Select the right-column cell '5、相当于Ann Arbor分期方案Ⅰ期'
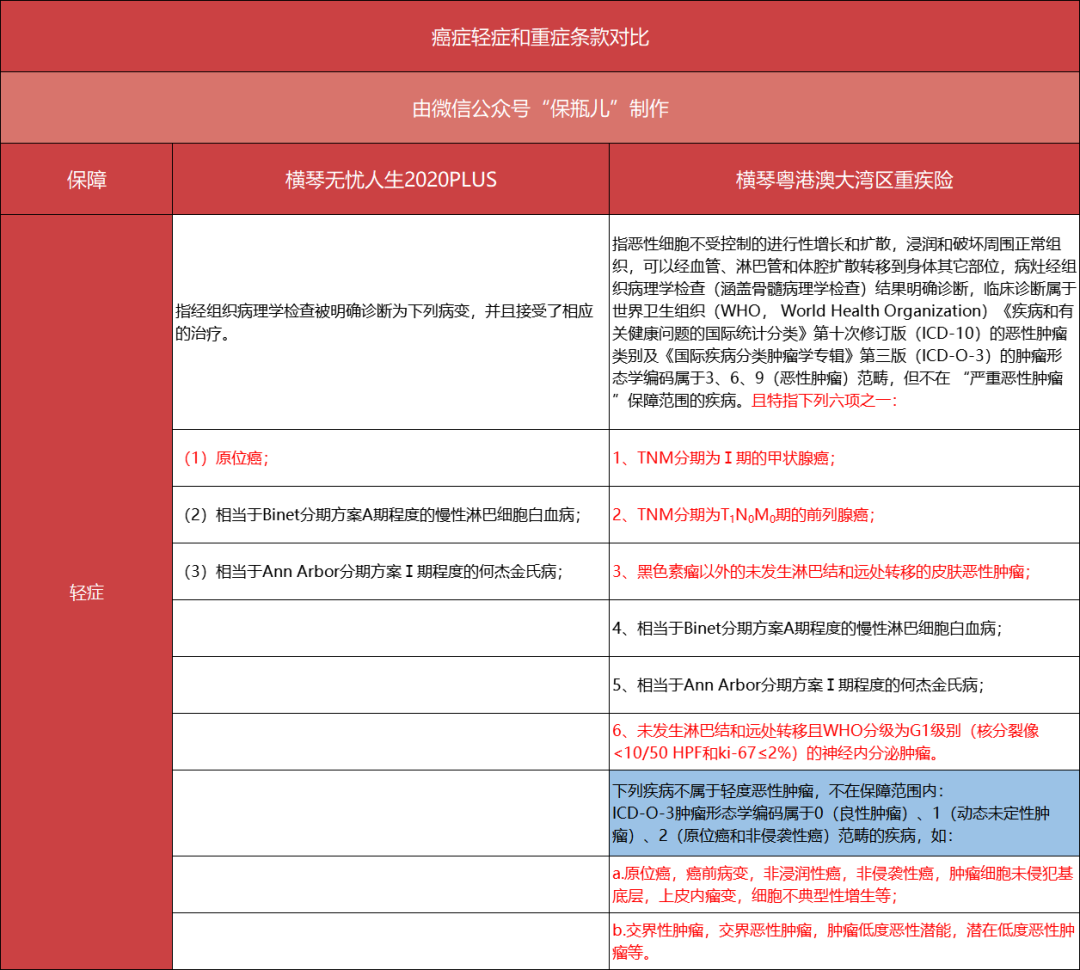 tap(844, 685)
